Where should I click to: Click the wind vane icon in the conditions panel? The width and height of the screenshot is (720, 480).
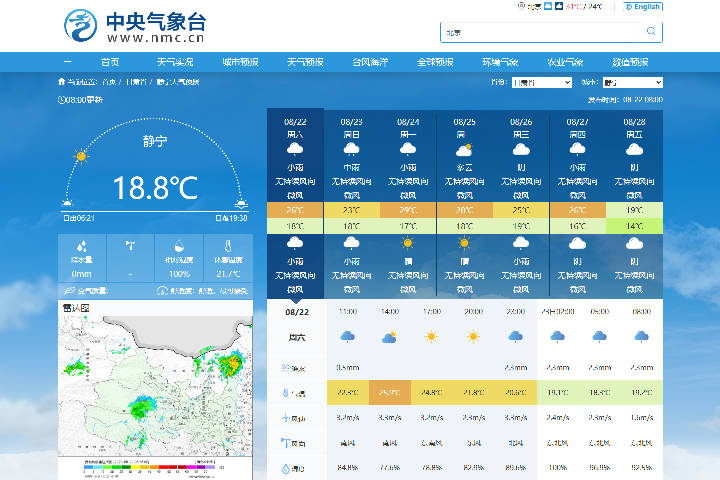[x=130, y=246]
